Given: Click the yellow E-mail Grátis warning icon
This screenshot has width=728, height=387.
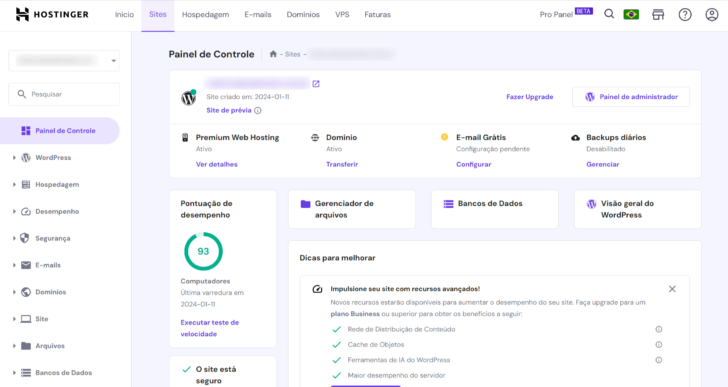Looking at the screenshot, I should pyautogui.click(x=444, y=137).
